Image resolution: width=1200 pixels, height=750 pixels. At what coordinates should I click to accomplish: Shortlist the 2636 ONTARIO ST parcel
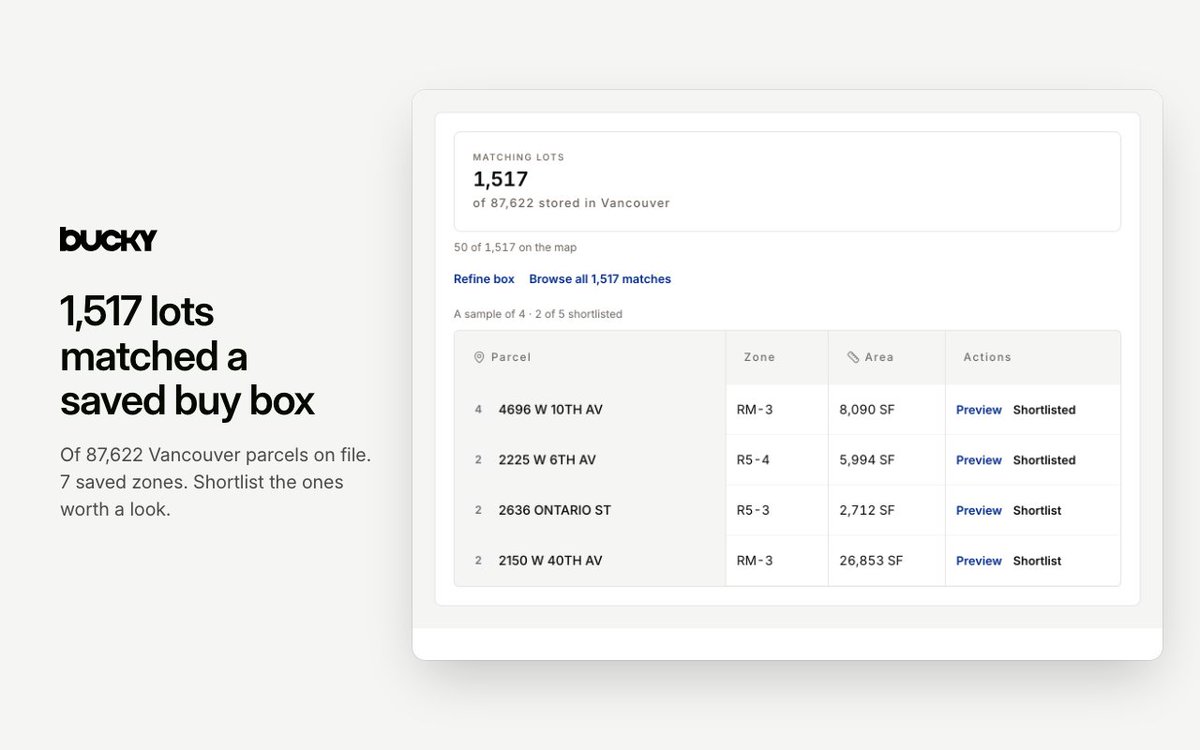(x=1037, y=510)
